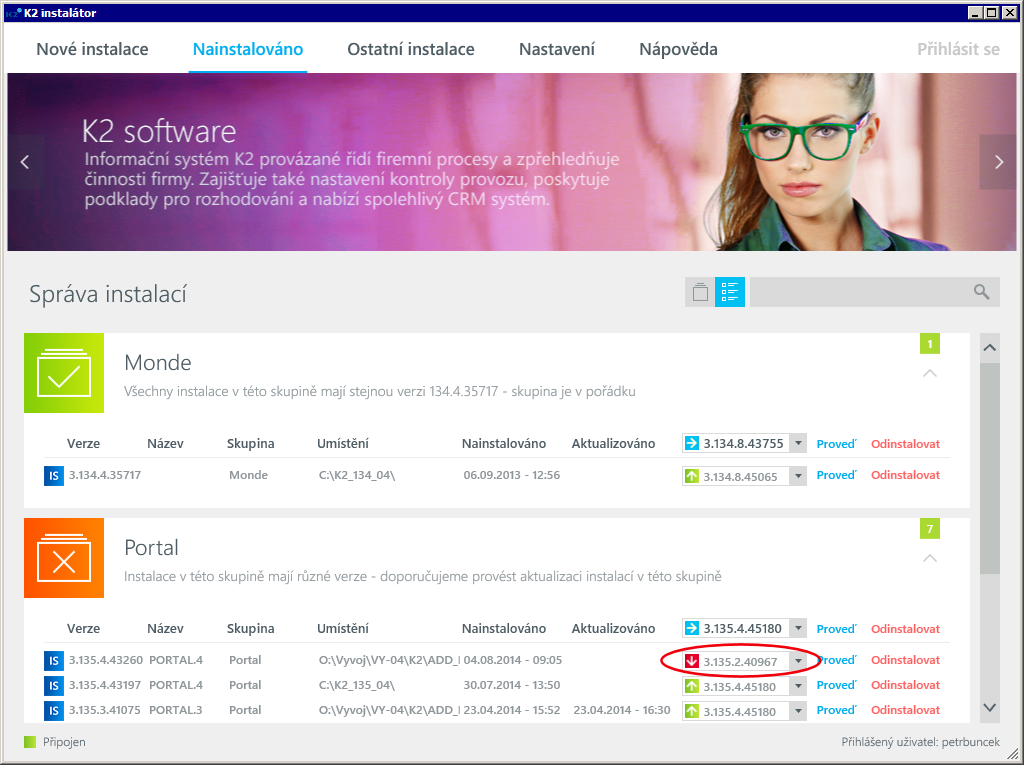
Task: Maximize the K2 instalátor window
Action: click(x=991, y=12)
